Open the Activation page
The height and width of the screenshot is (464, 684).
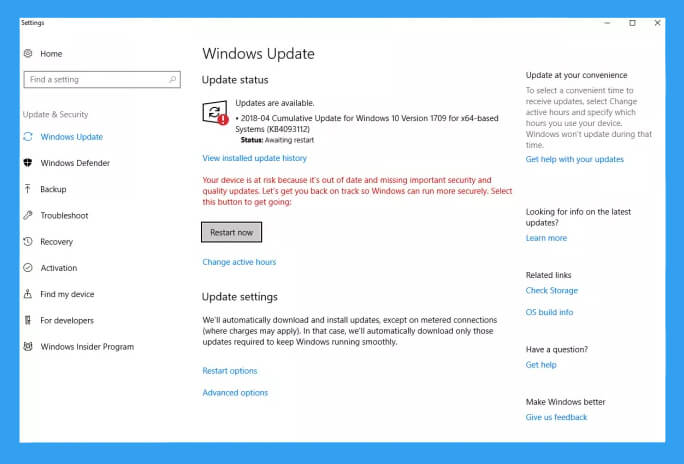click(59, 268)
